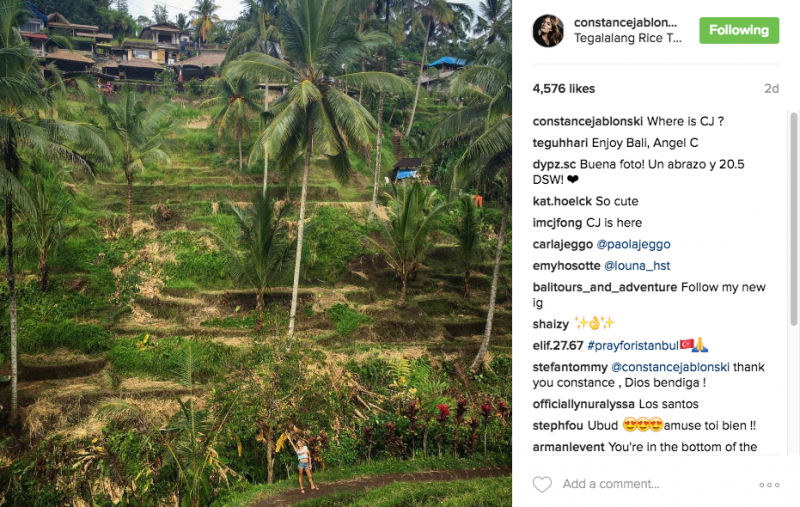Open stephfou commenter profile

click(558, 425)
